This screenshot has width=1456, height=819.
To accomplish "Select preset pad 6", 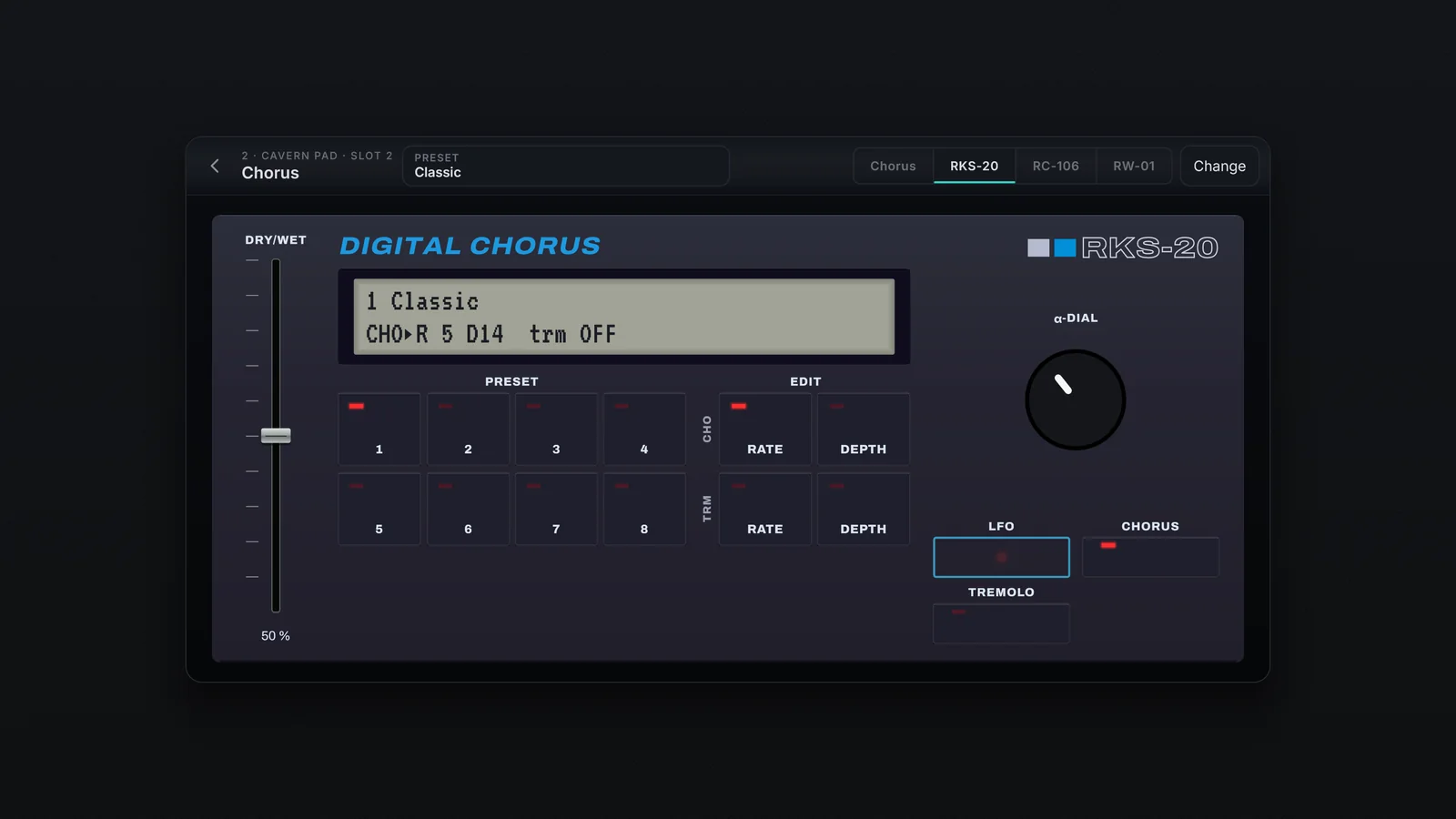I will click(x=468, y=509).
